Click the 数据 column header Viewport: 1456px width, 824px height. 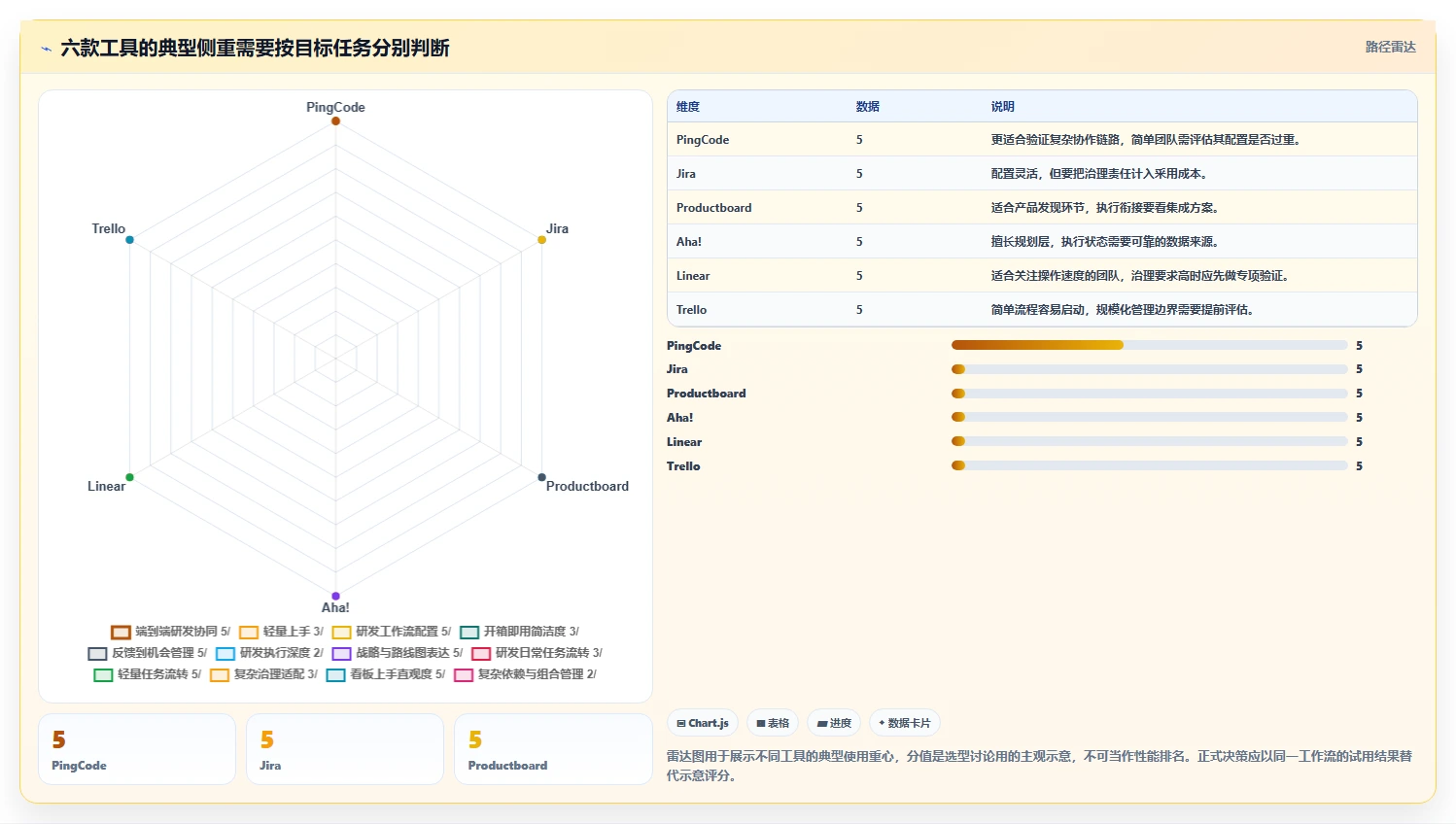[868, 107]
